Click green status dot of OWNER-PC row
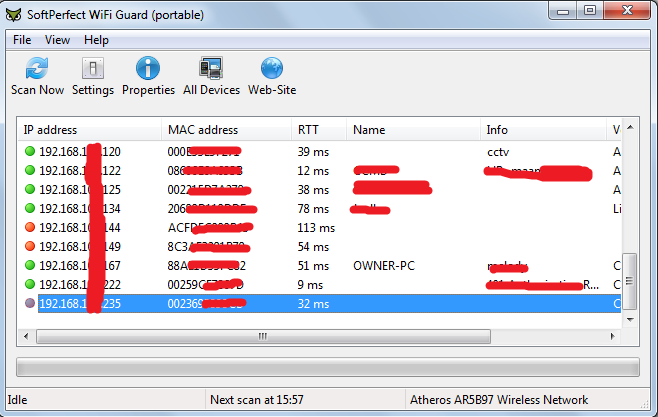Viewport: 658px width, 417px height. click(30, 265)
